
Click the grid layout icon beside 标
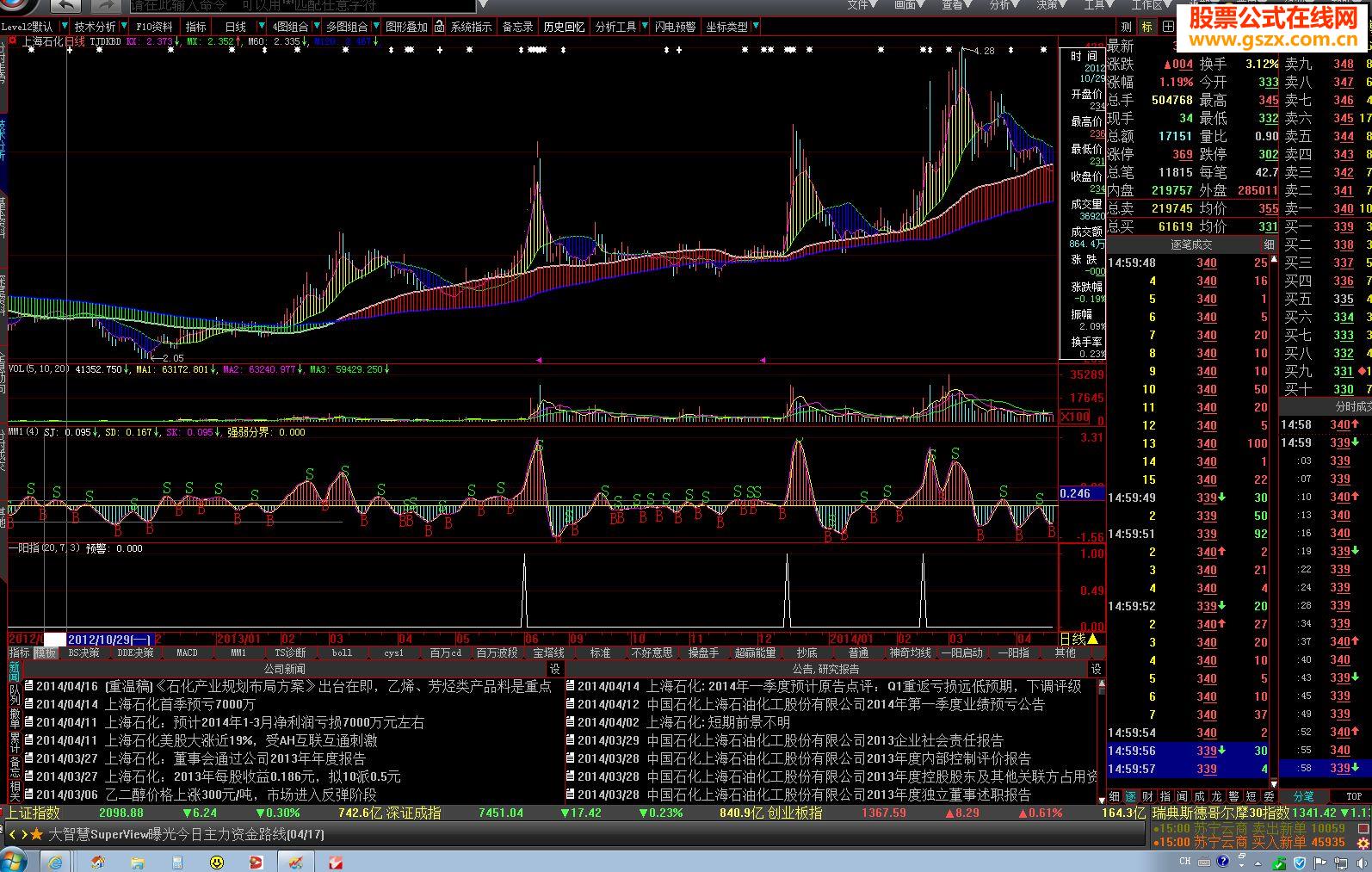[1168, 27]
